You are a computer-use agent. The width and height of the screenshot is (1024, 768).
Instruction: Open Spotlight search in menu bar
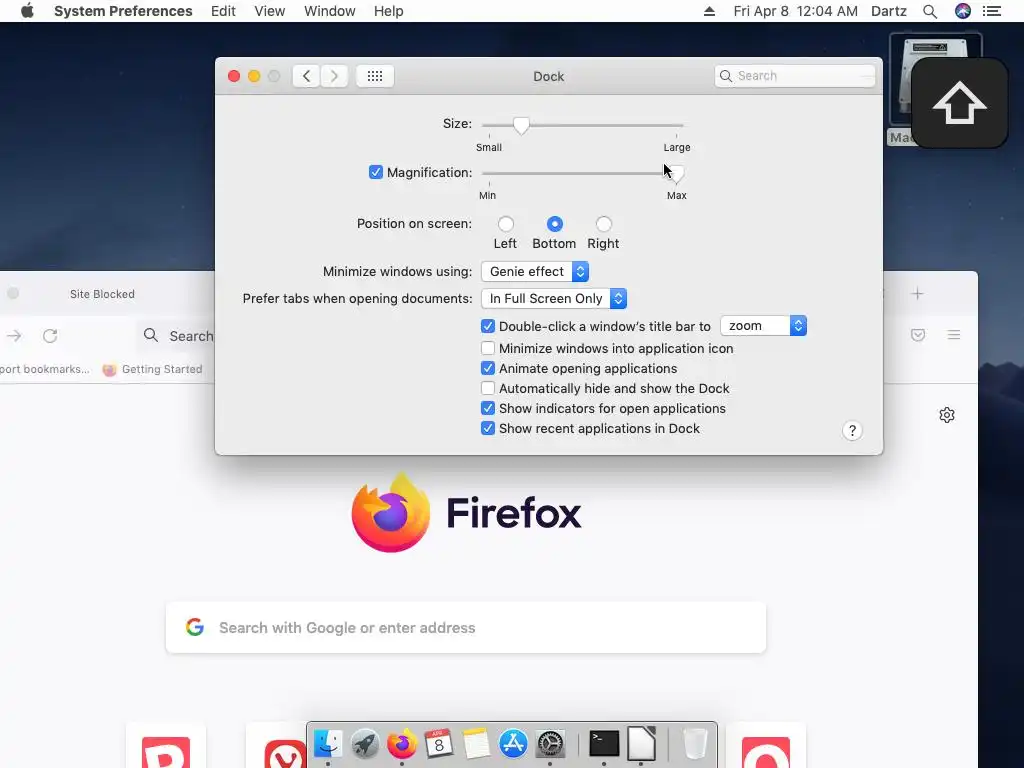pos(930,11)
